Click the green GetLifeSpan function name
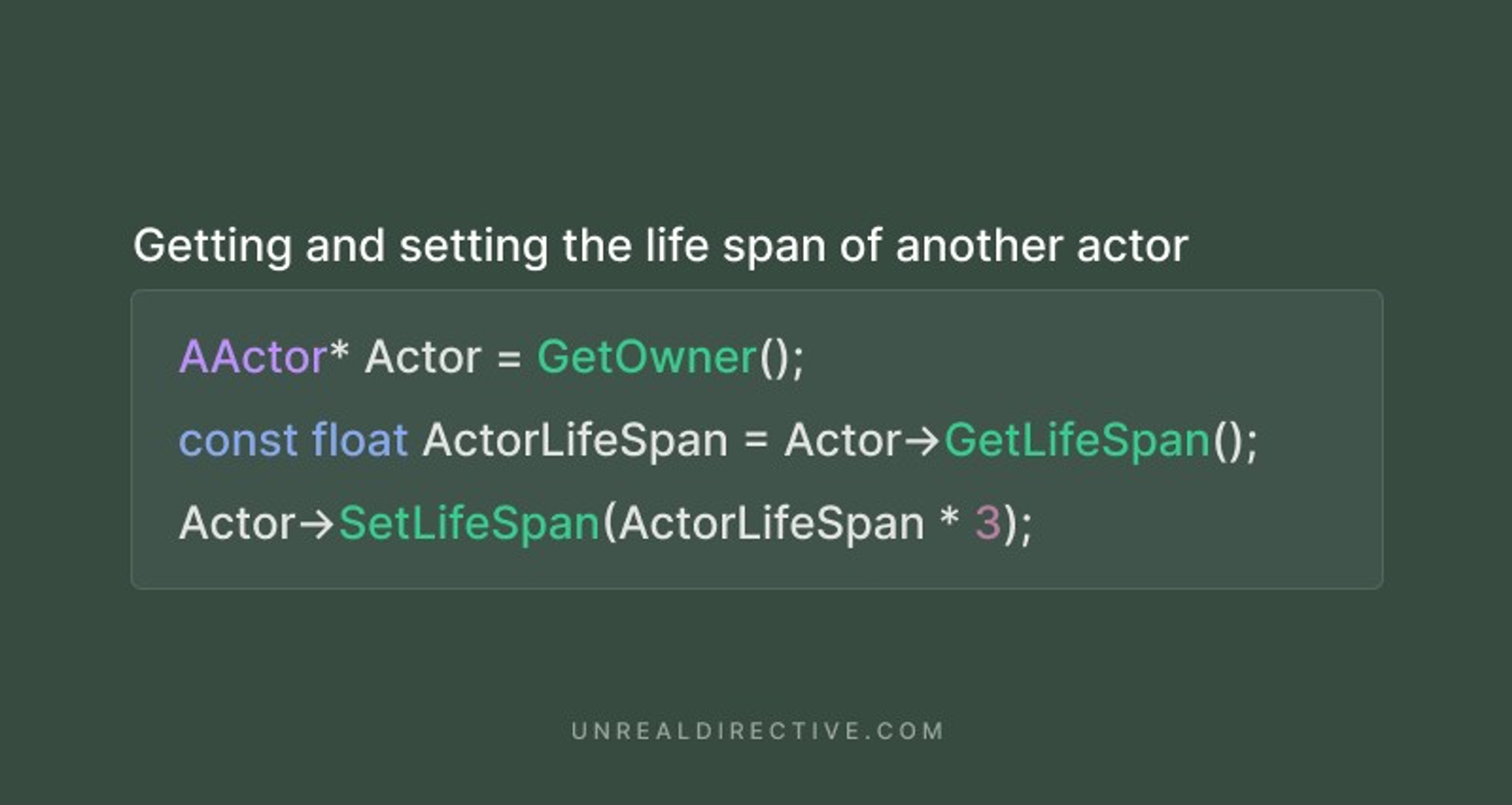 coord(1077,440)
